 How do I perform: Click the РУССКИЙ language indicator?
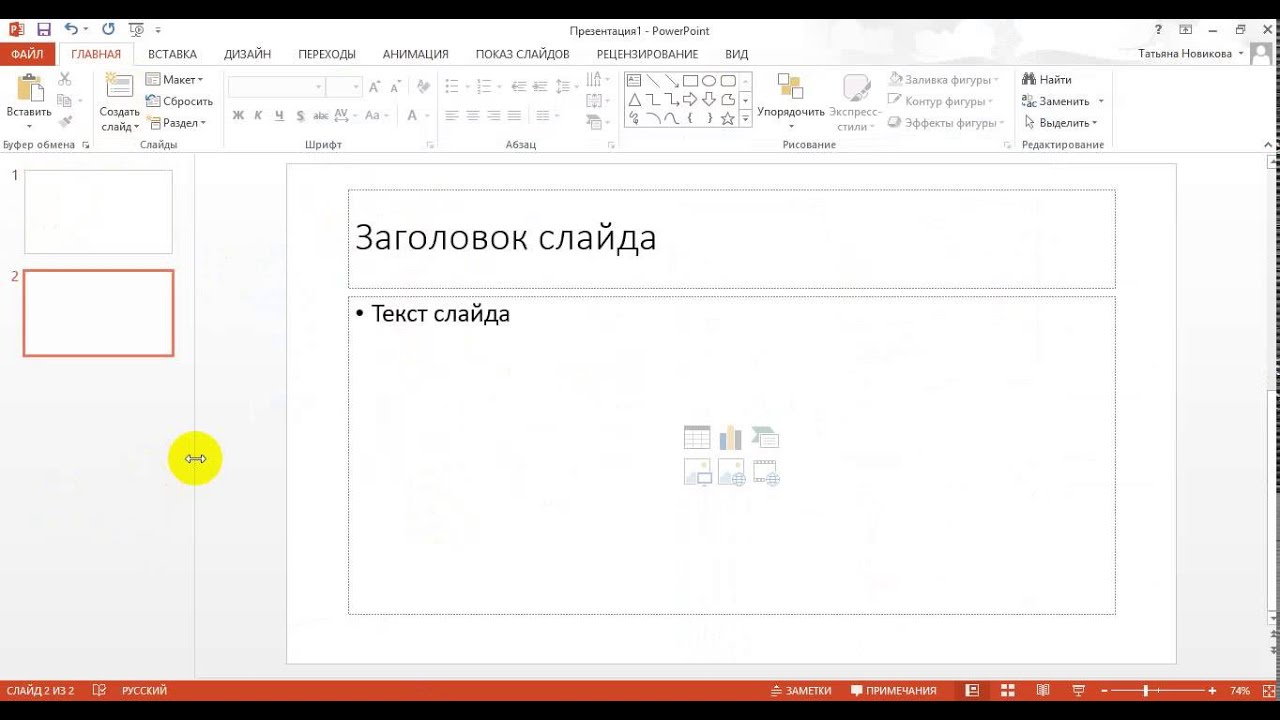coord(144,690)
